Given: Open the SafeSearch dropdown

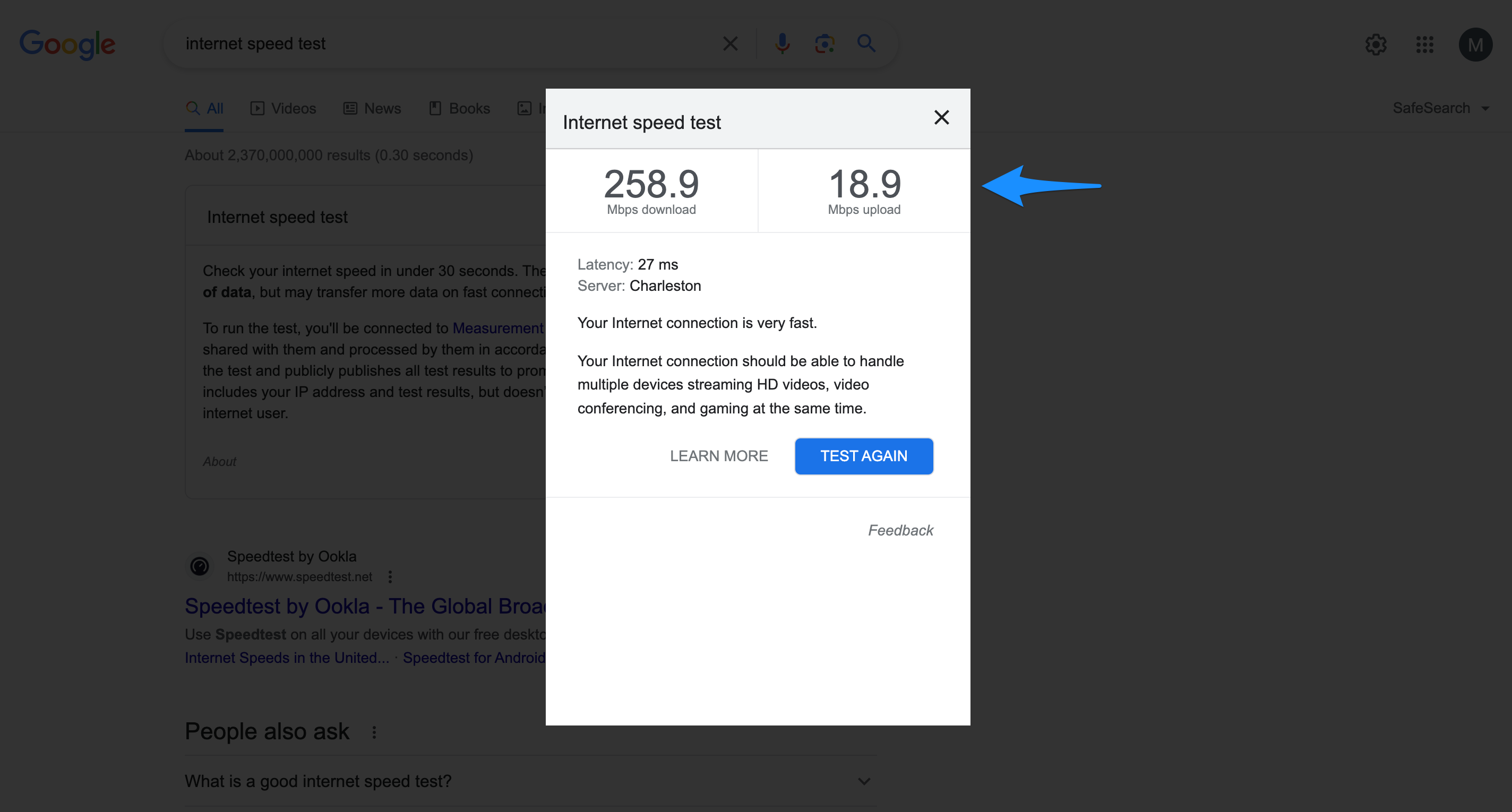Looking at the screenshot, I should (1440, 108).
